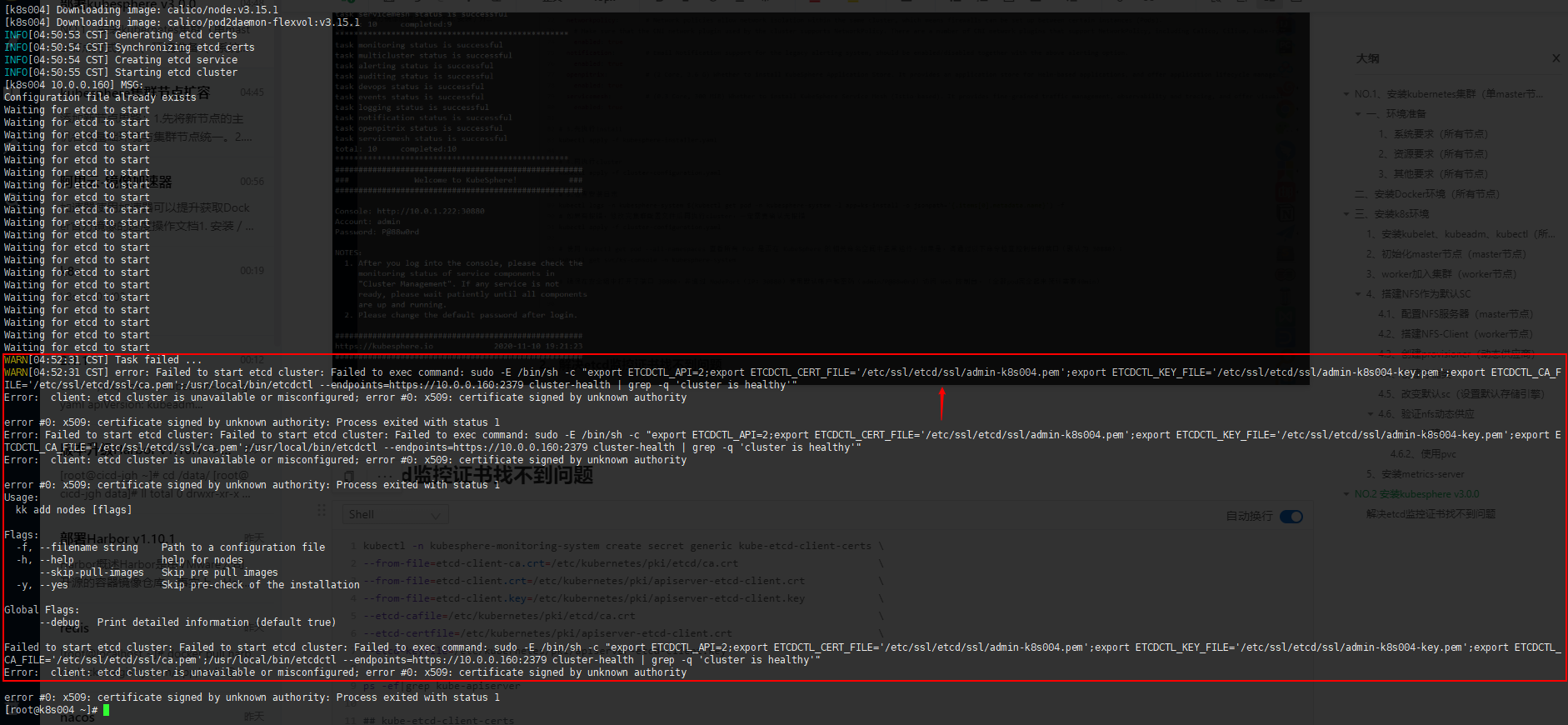Image resolution: width=1568 pixels, height=725 pixels.
Task: Click the terminal prompt [root@k8s004 ~]#
Action: pos(51,710)
